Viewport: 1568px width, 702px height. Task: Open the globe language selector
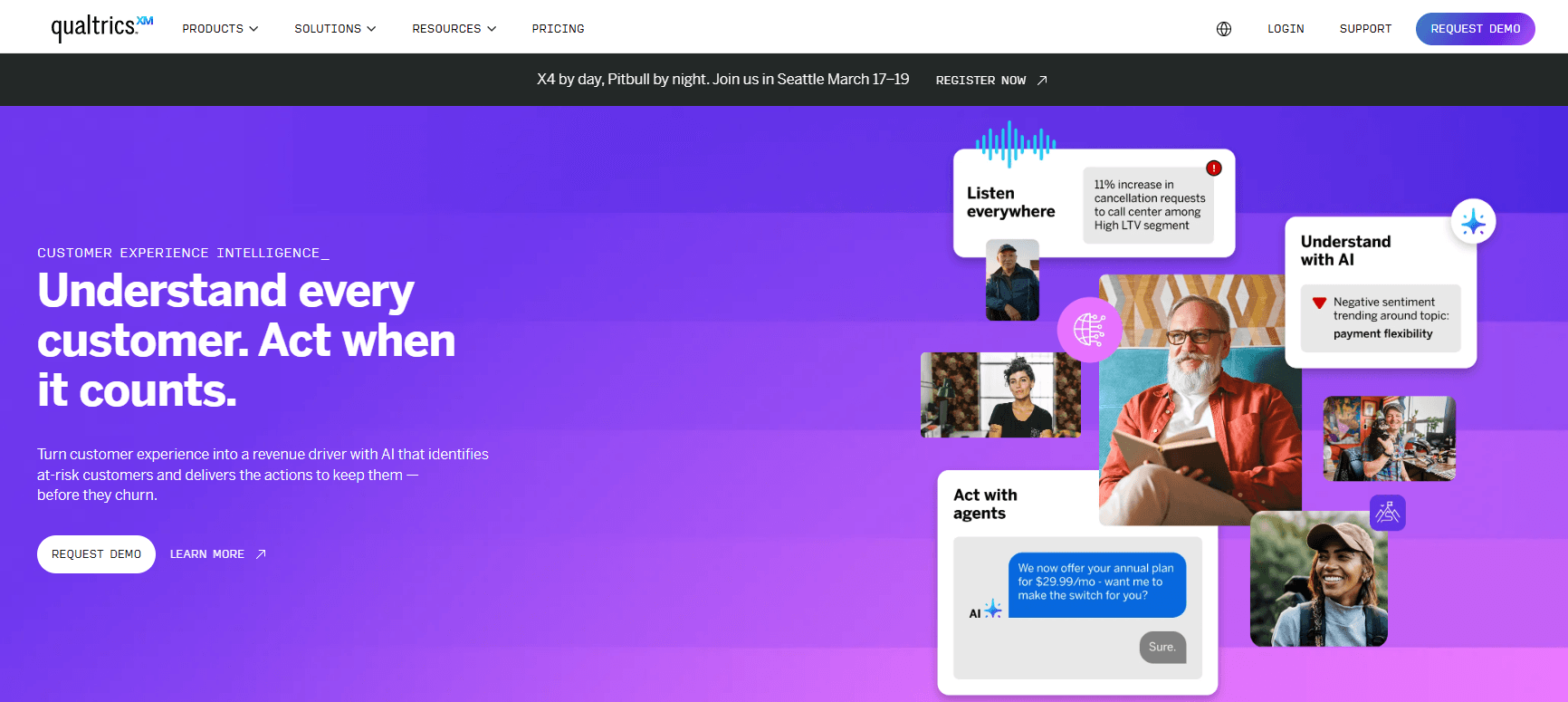[x=1224, y=29]
